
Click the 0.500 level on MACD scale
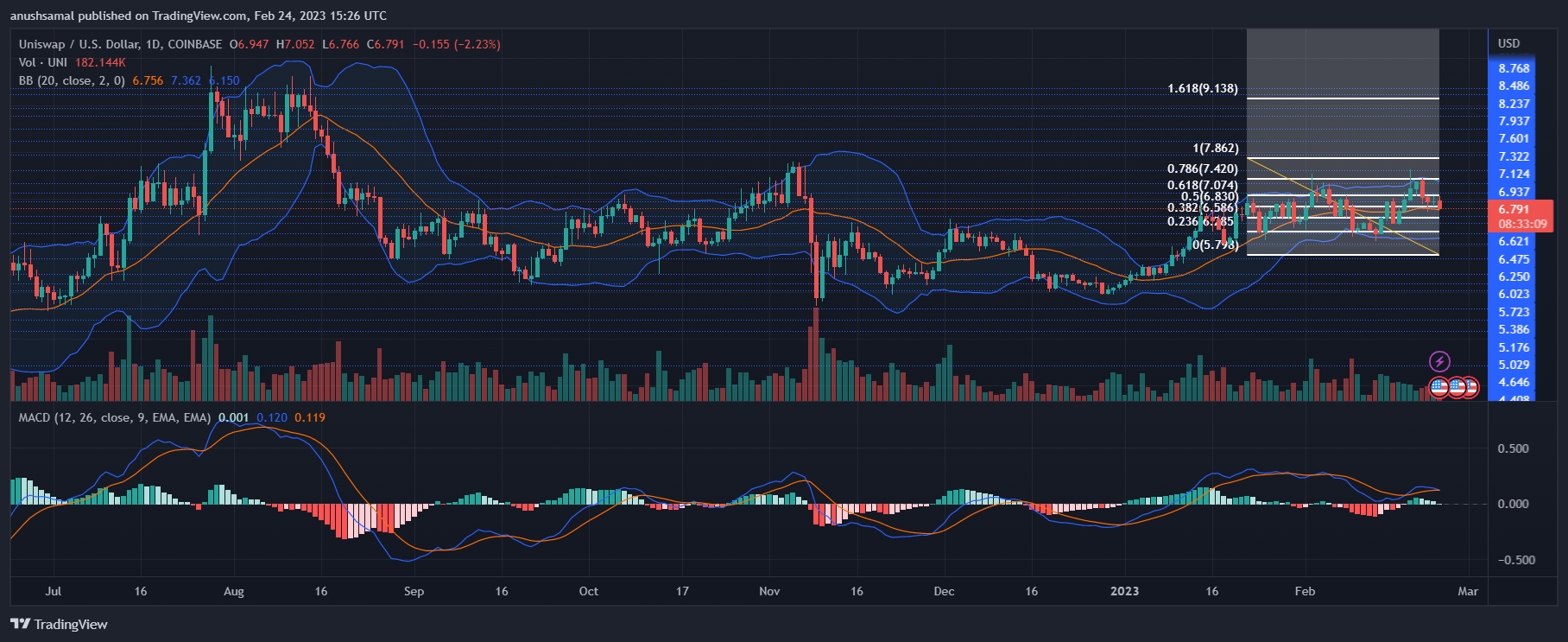(1513, 448)
